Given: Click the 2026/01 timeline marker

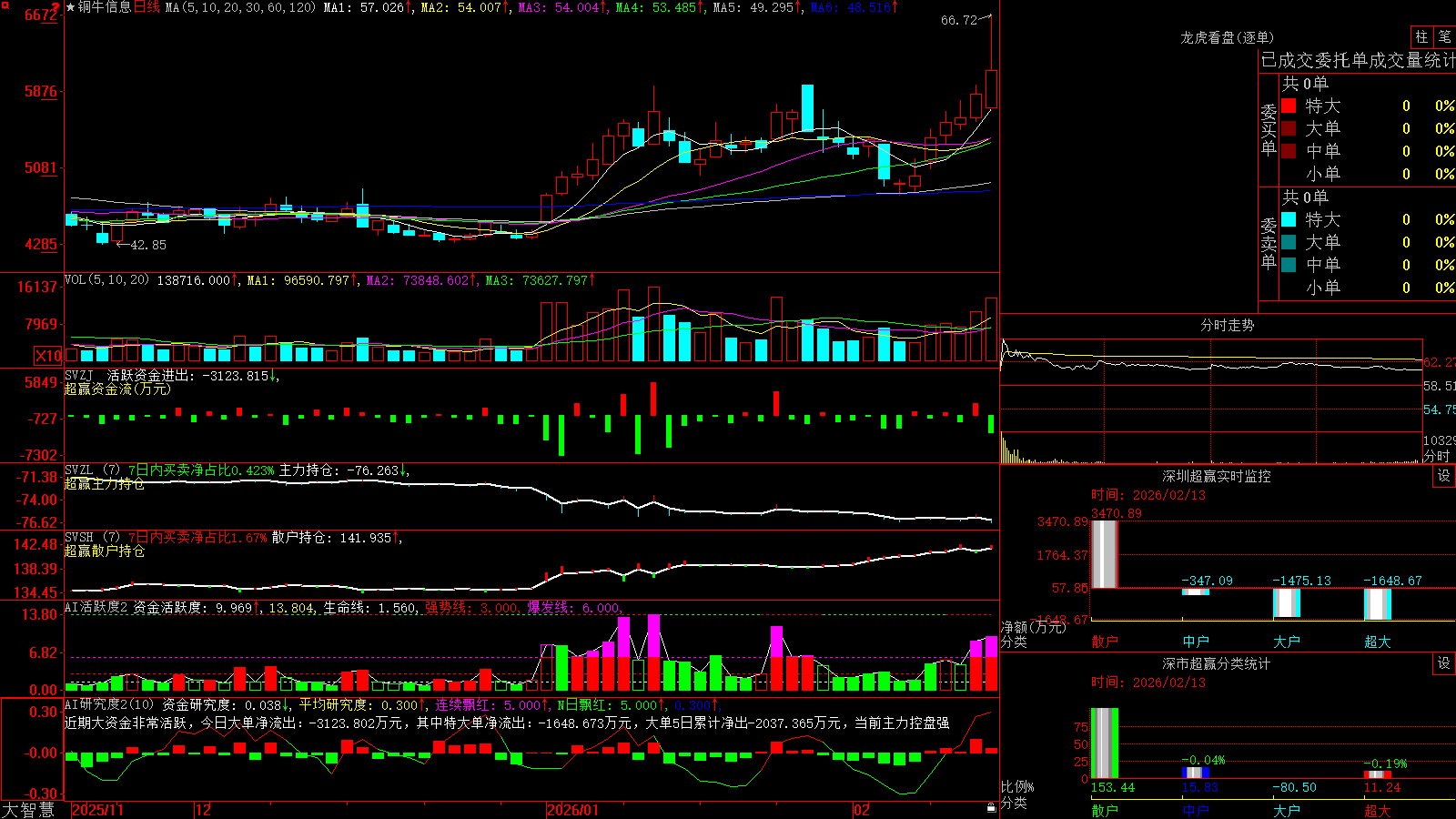Looking at the screenshot, I should pyautogui.click(x=572, y=810).
